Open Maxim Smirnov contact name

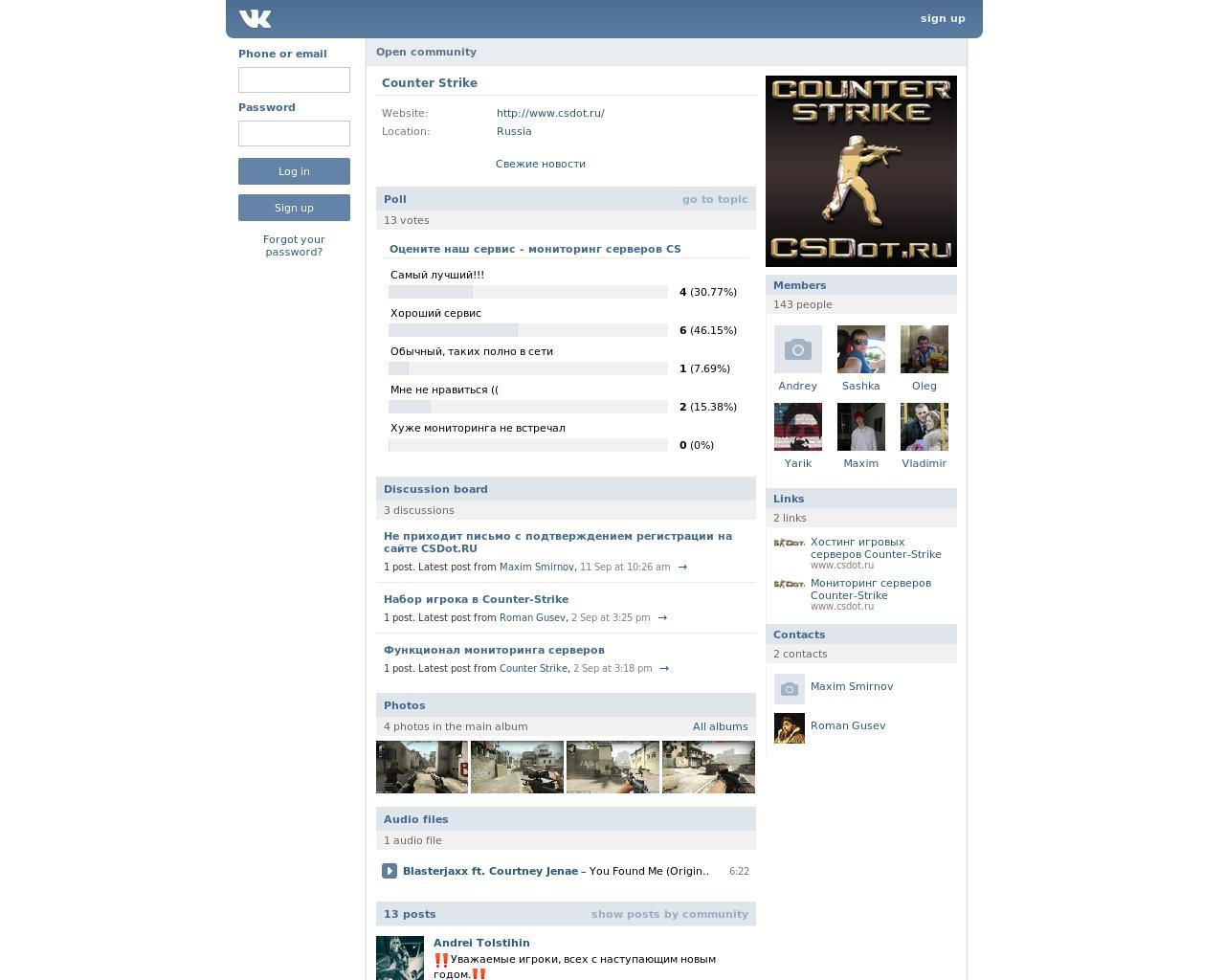tap(852, 686)
